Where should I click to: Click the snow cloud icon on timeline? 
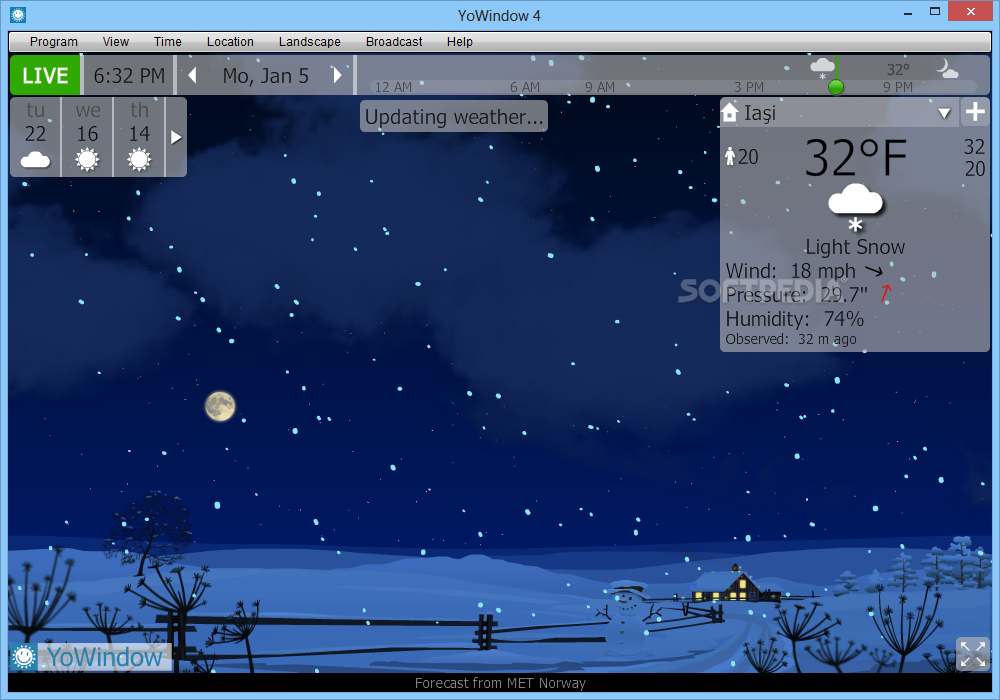pyautogui.click(x=822, y=68)
